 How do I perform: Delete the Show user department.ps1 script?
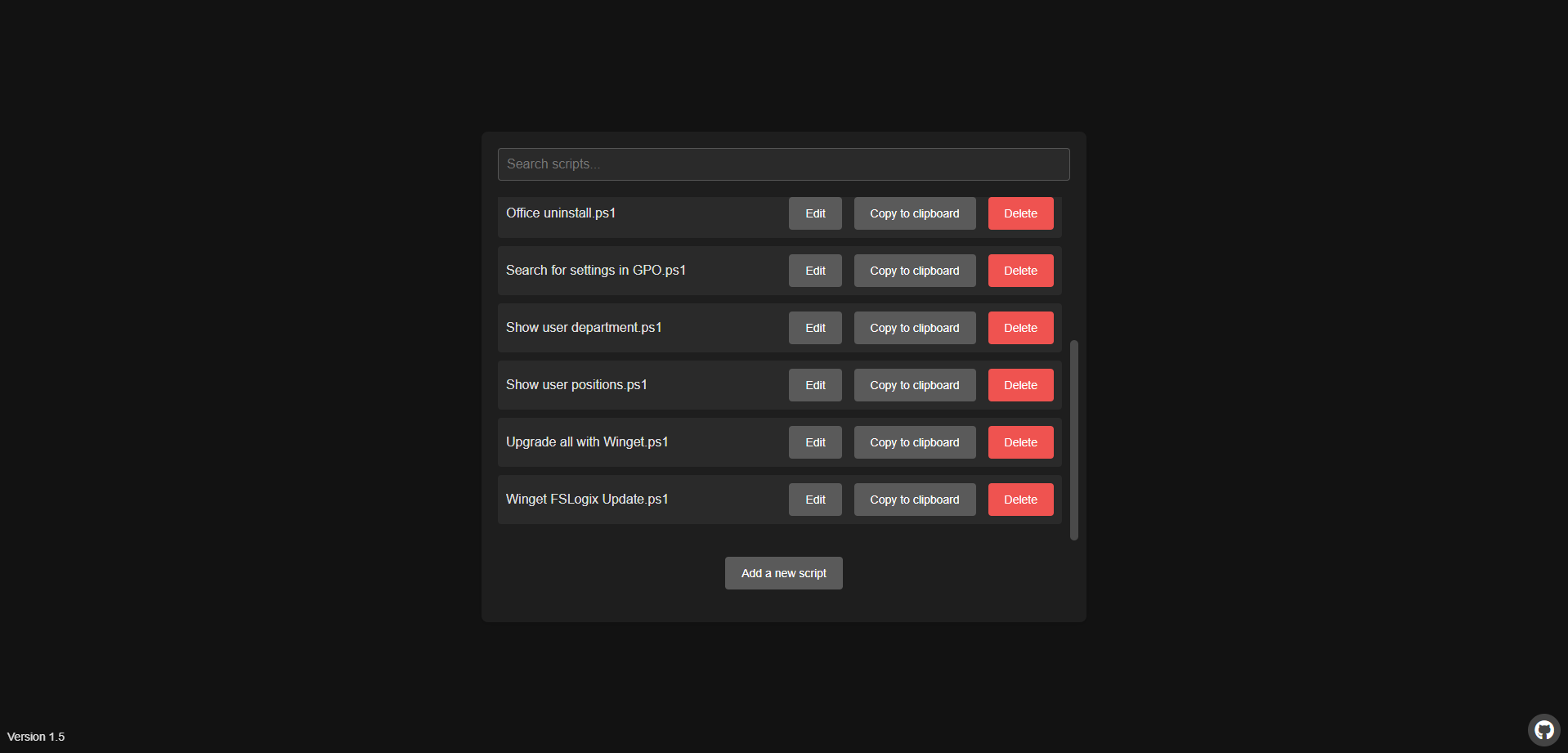click(1020, 328)
